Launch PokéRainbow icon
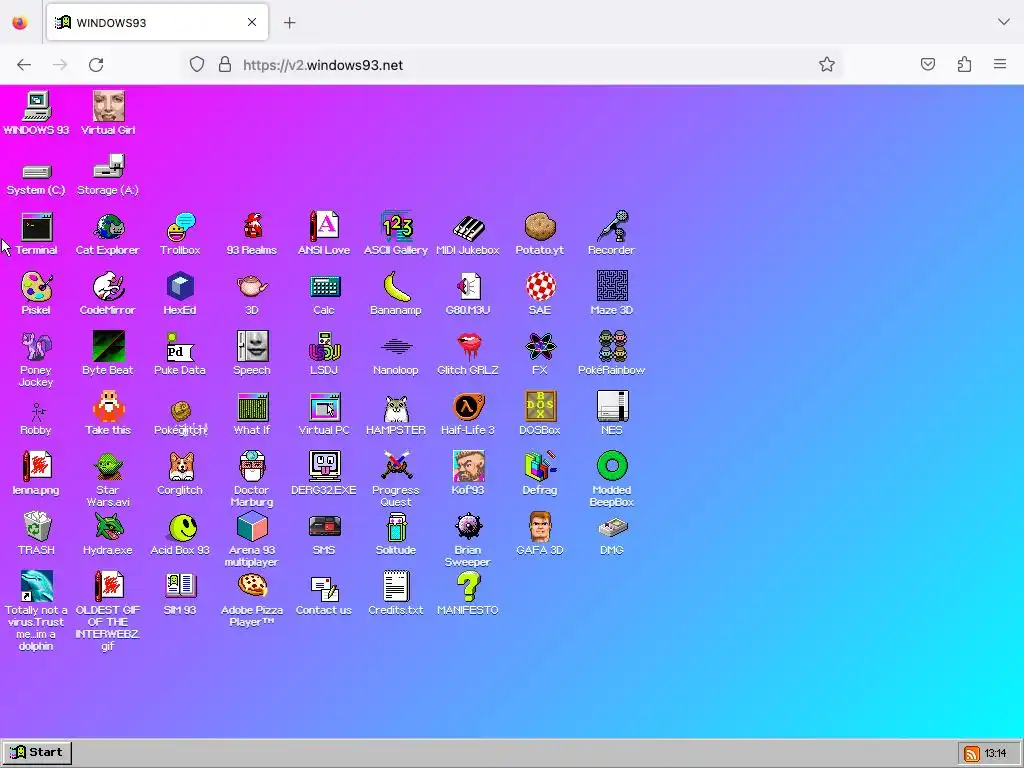The width and height of the screenshot is (1024, 768). [612, 347]
